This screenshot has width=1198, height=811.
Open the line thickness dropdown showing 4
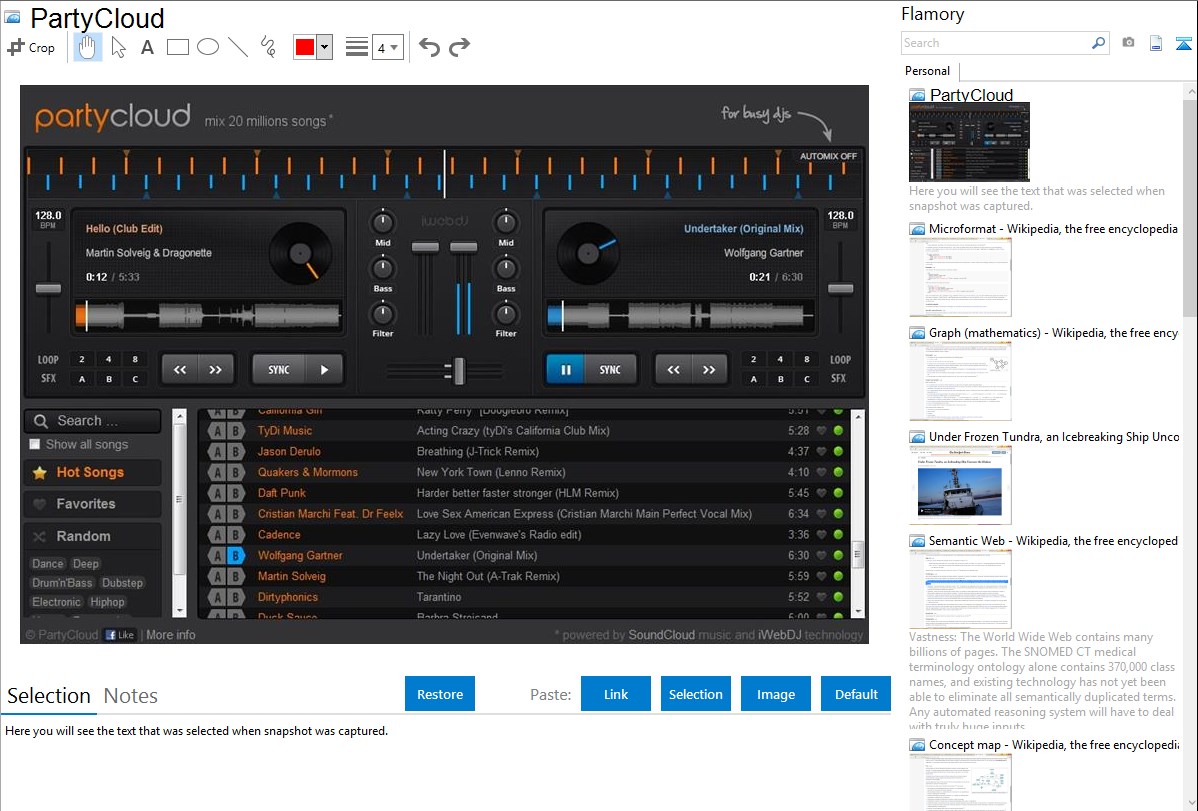click(x=388, y=47)
